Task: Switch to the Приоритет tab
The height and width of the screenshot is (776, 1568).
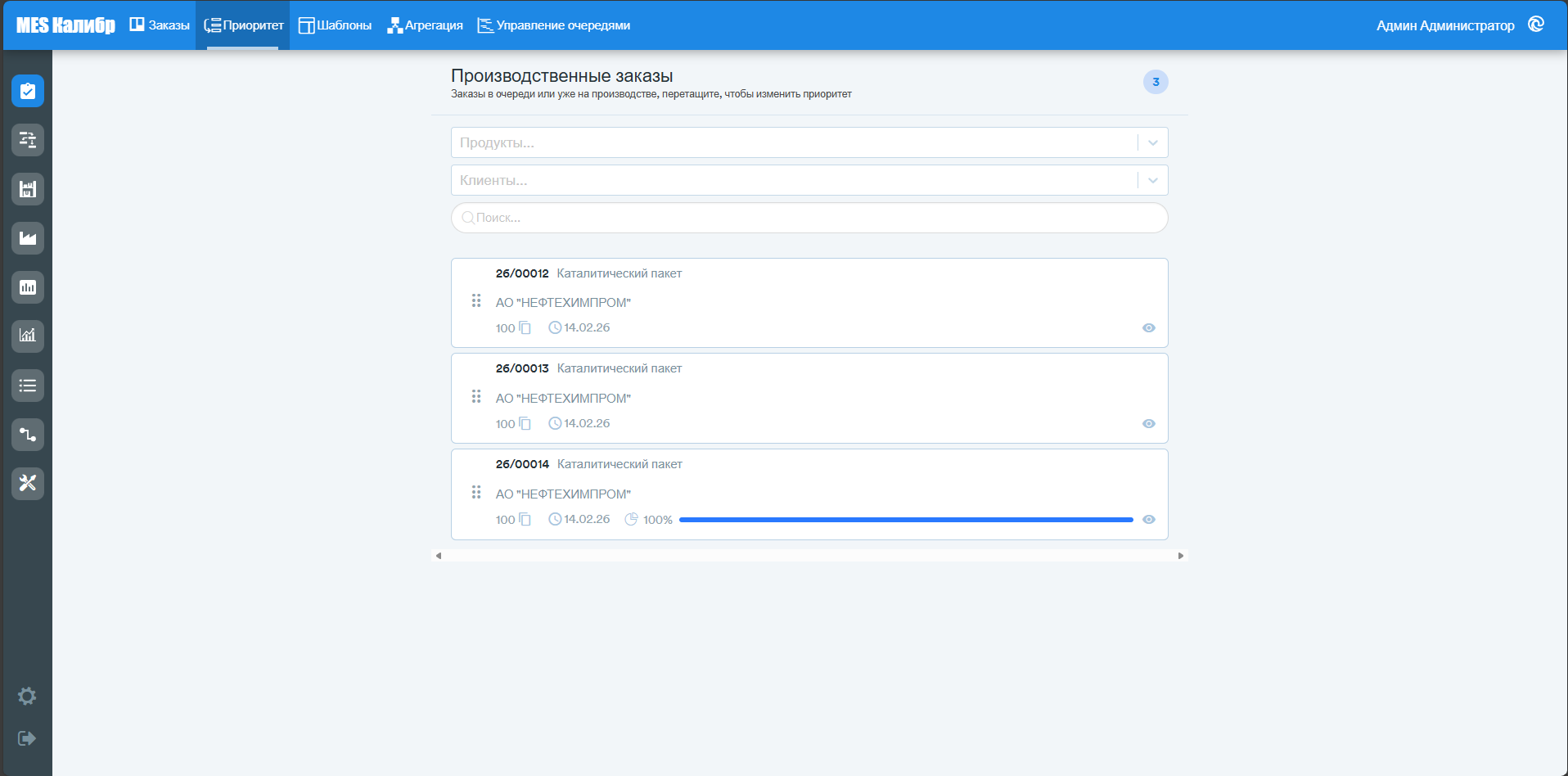Action: tap(243, 25)
